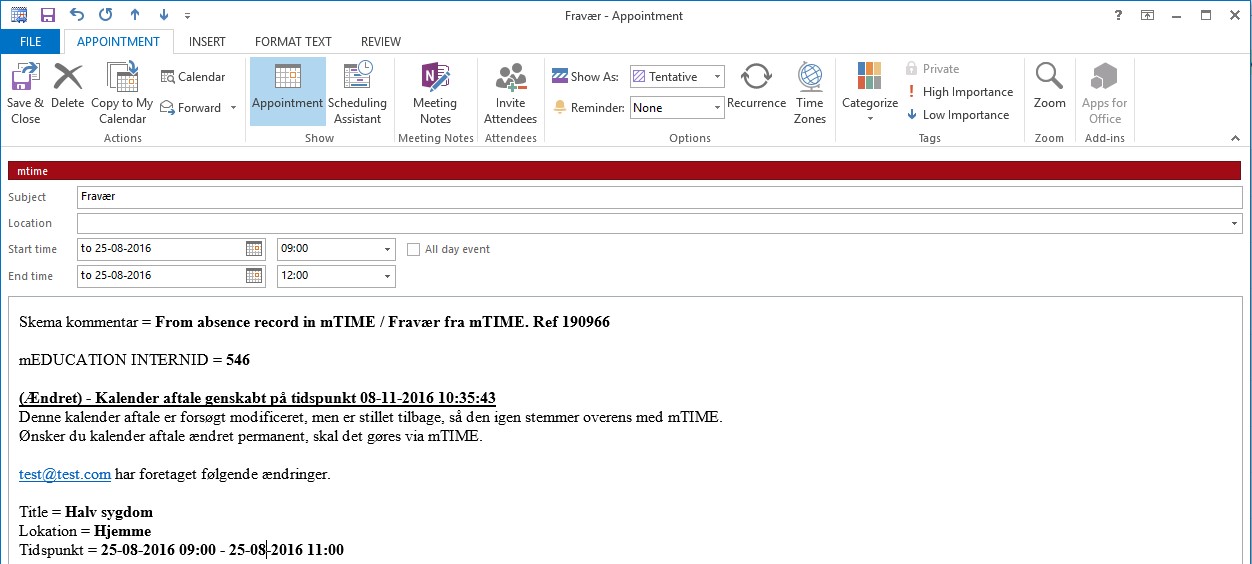Click Invite Attendees icon
This screenshot has height=564, width=1252.
510,78
